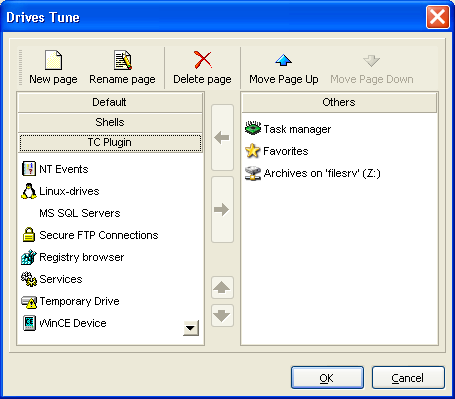Click the "Registry browser" label text
455x399 pixels.
click(x=82, y=257)
